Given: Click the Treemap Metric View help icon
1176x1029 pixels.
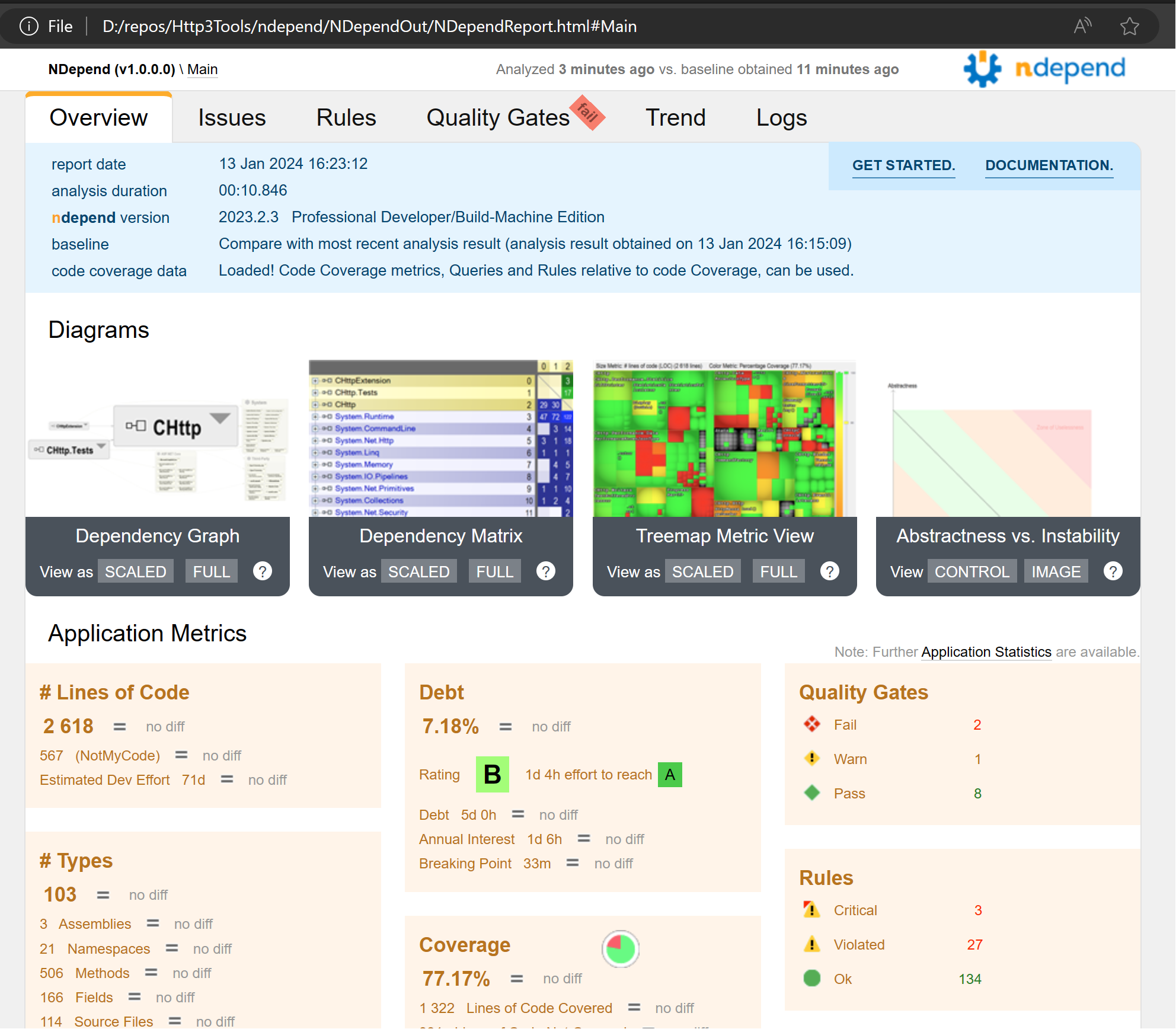Looking at the screenshot, I should pyautogui.click(x=829, y=571).
